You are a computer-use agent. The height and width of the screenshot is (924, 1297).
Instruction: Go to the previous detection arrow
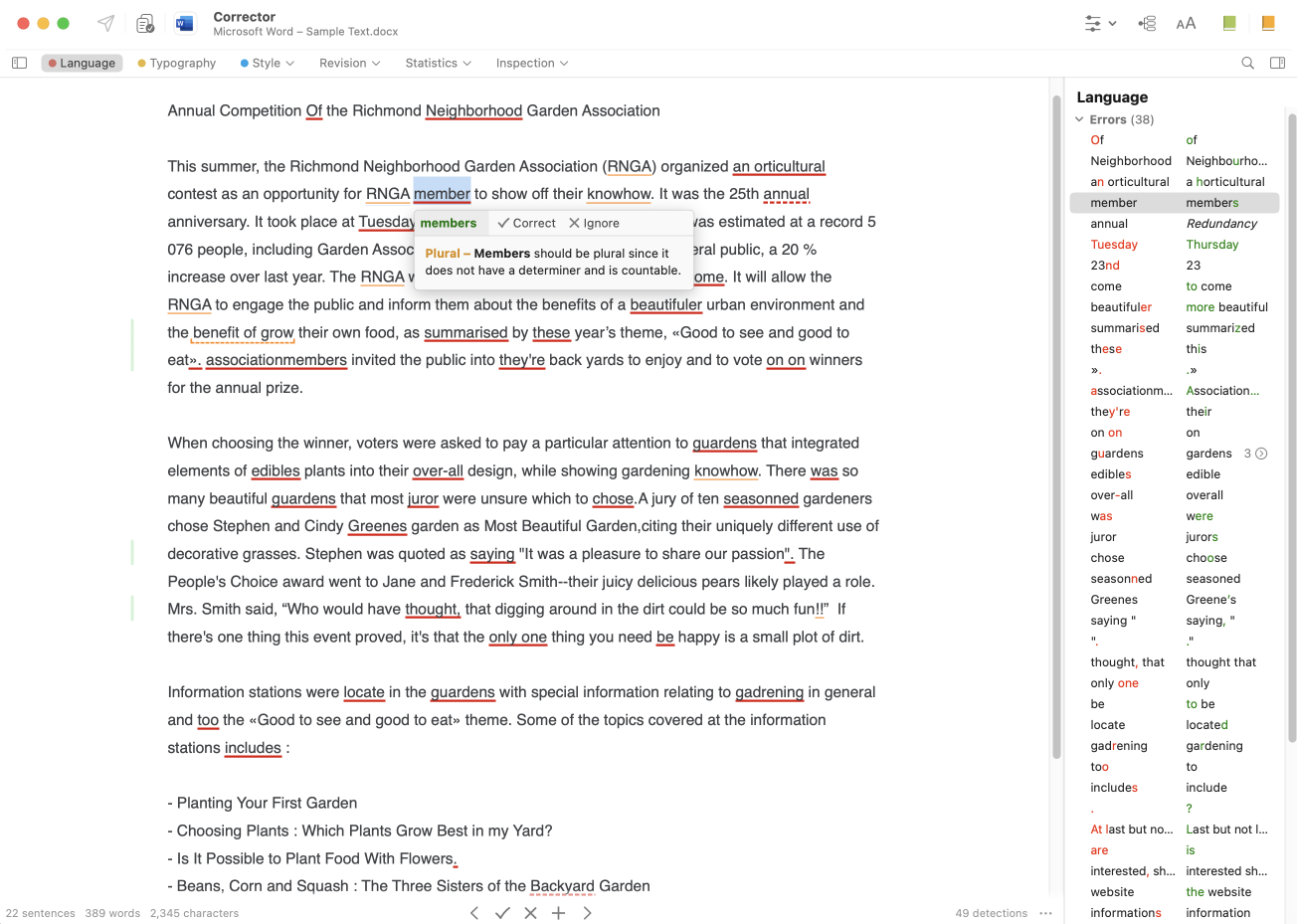(x=474, y=913)
